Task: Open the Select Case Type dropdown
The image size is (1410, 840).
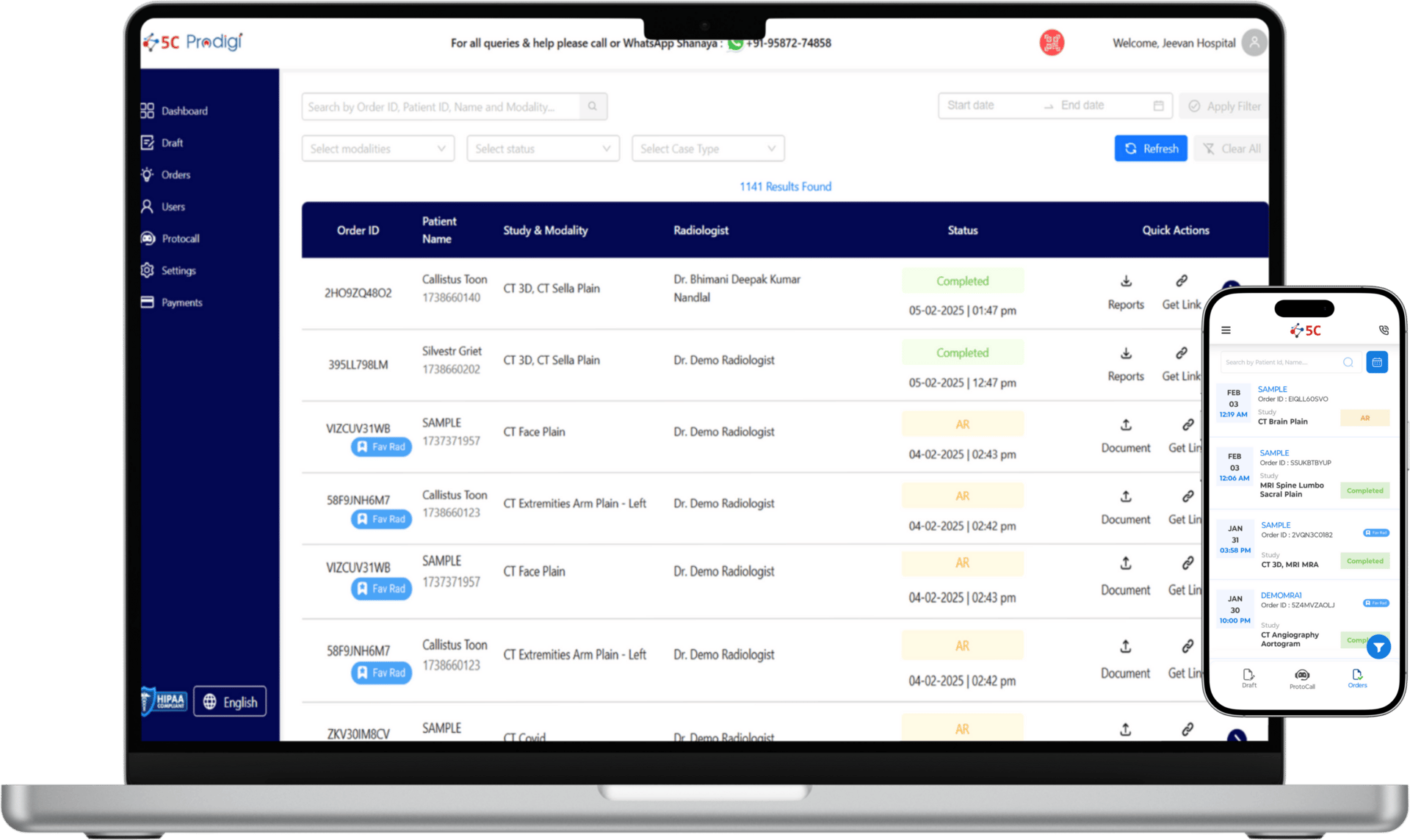Action: point(708,148)
